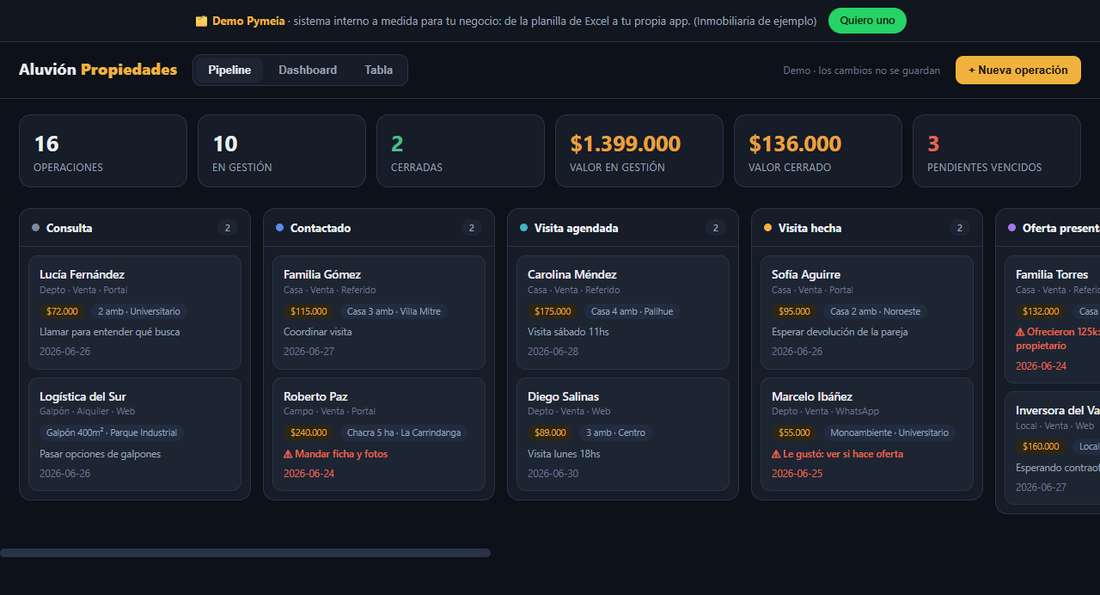Click purple dot of Oferta presentada column
The height and width of the screenshot is (595, 1100).
tap(1012, 227)
